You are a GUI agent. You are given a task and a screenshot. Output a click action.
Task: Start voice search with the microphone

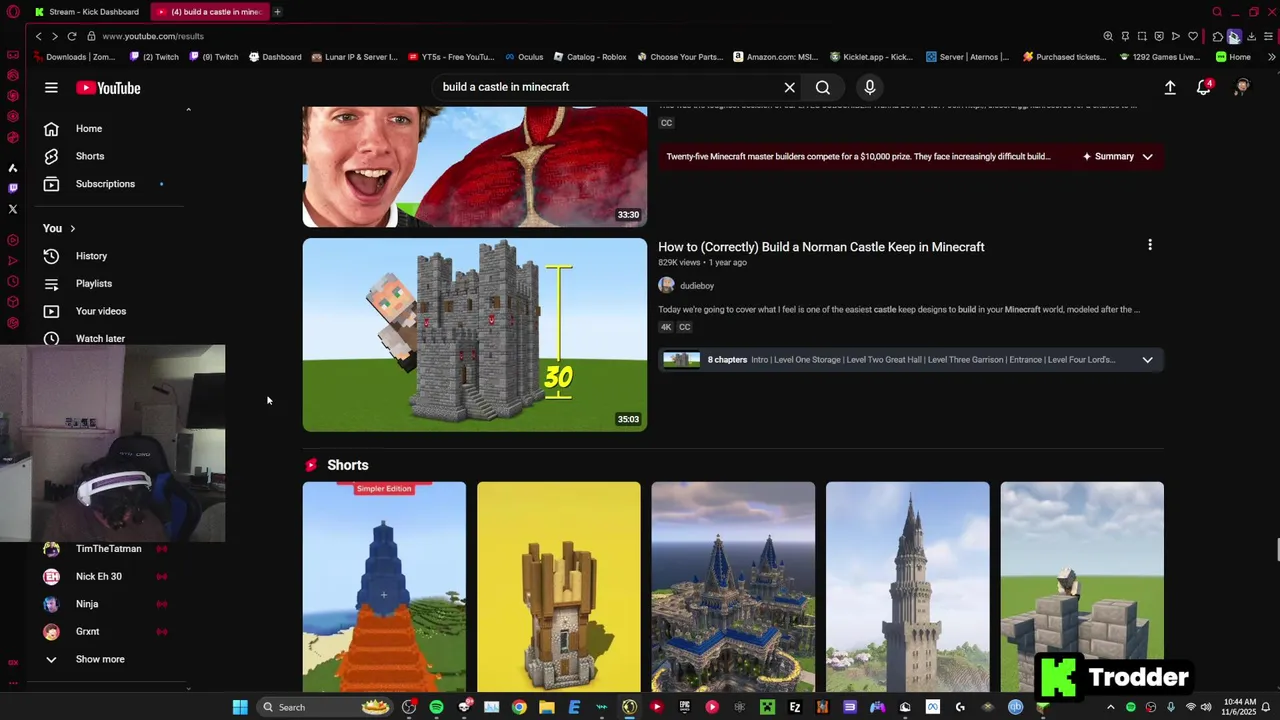[x=869, y=87]
